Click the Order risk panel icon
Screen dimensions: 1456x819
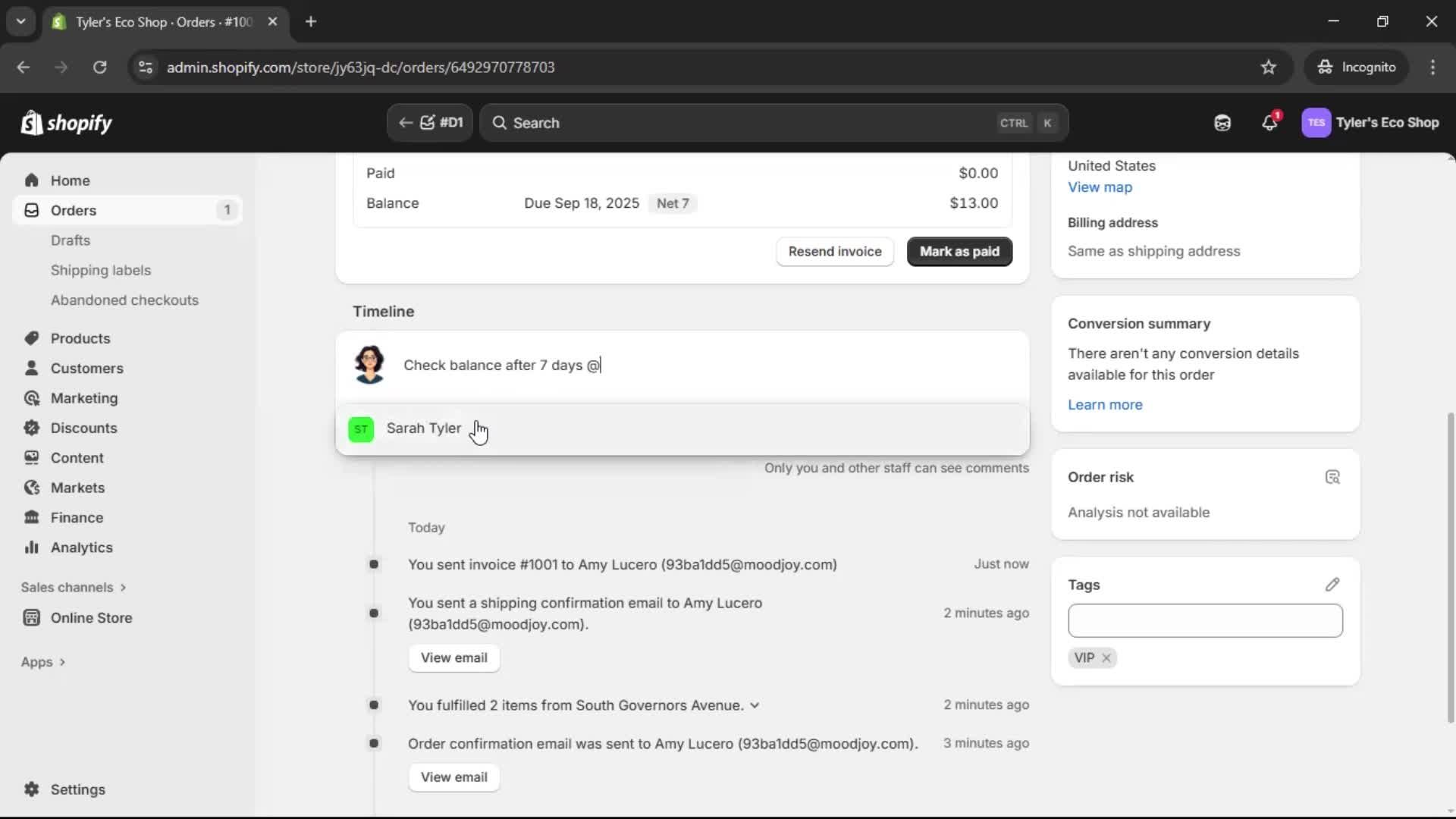coord(1332,476)
